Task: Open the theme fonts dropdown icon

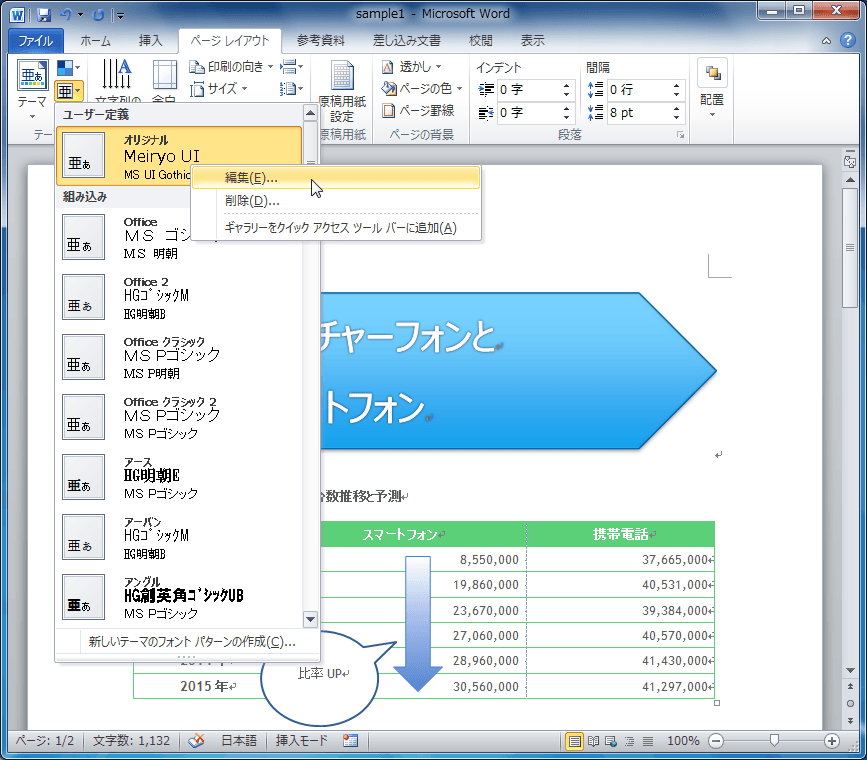Action: coord(69,91)
